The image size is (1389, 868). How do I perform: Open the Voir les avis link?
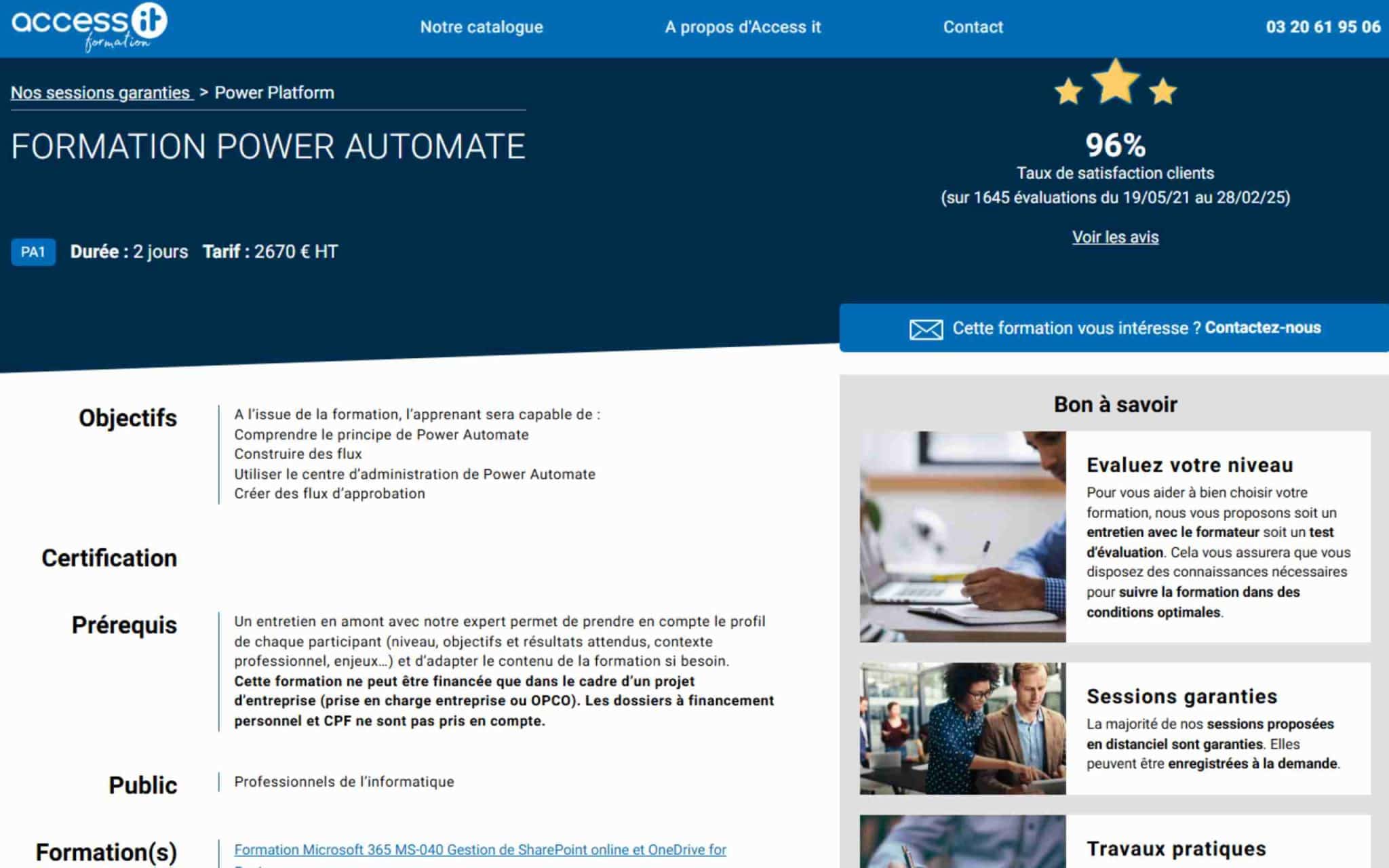coord(1115,237)
